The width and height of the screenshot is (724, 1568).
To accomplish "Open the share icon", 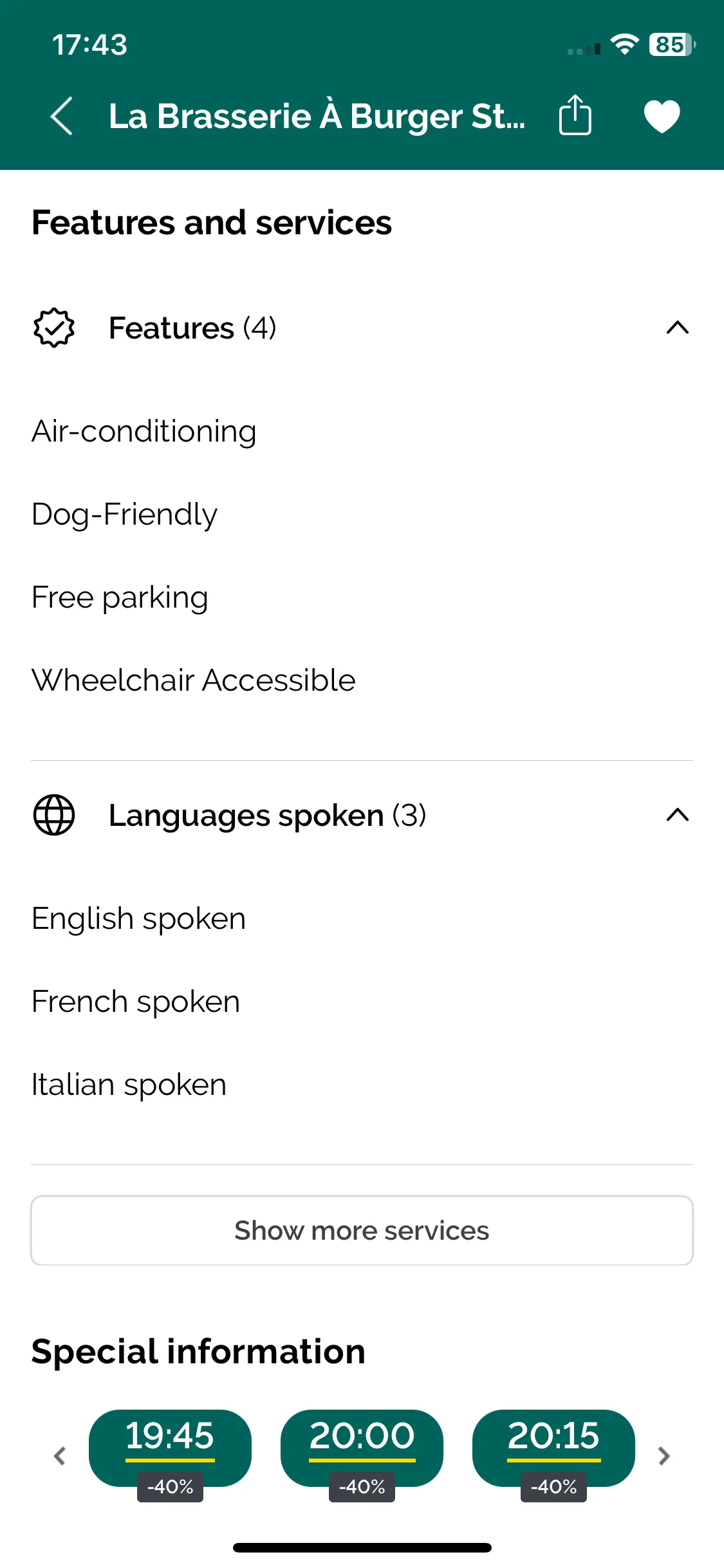I will tap(575, 115).
